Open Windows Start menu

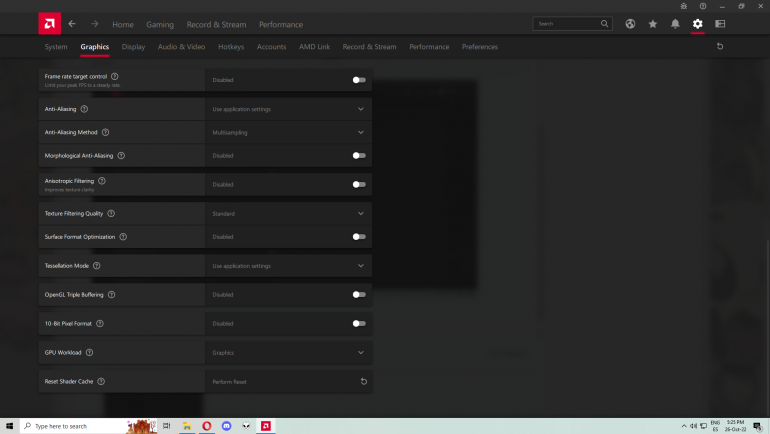pyautogui.click(x=9, y=426)
